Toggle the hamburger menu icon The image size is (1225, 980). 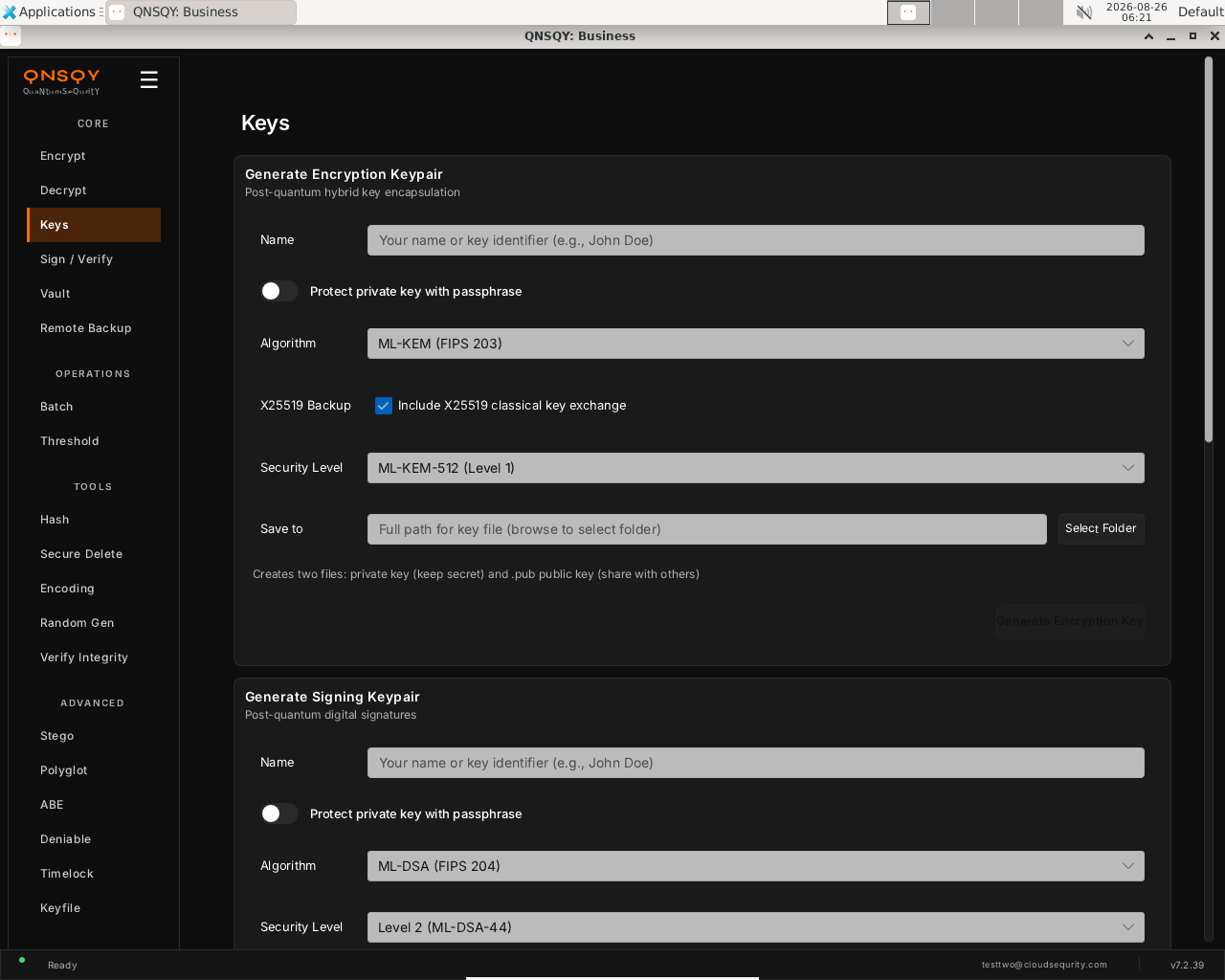[x=148, y=80]
